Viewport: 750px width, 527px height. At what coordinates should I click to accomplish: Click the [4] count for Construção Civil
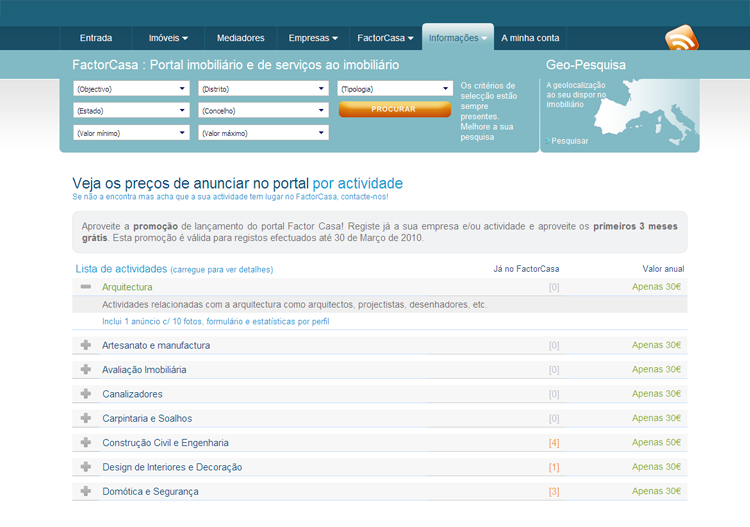(x=554, y=443)
